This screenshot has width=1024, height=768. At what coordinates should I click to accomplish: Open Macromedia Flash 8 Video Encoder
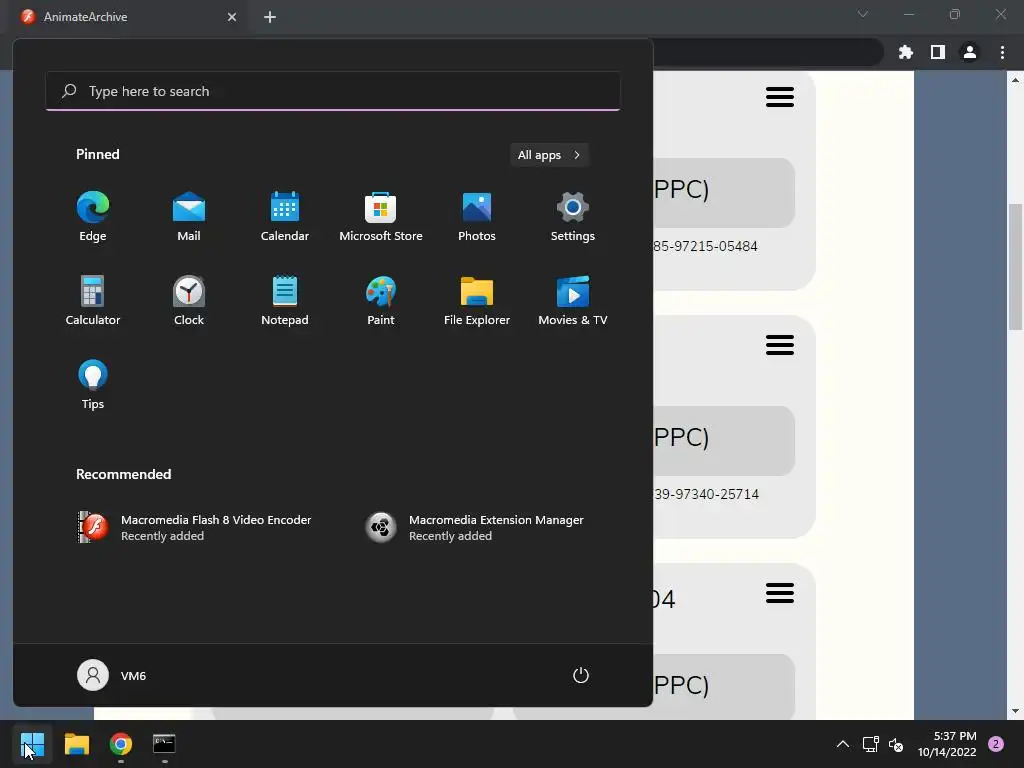(196, 528)
